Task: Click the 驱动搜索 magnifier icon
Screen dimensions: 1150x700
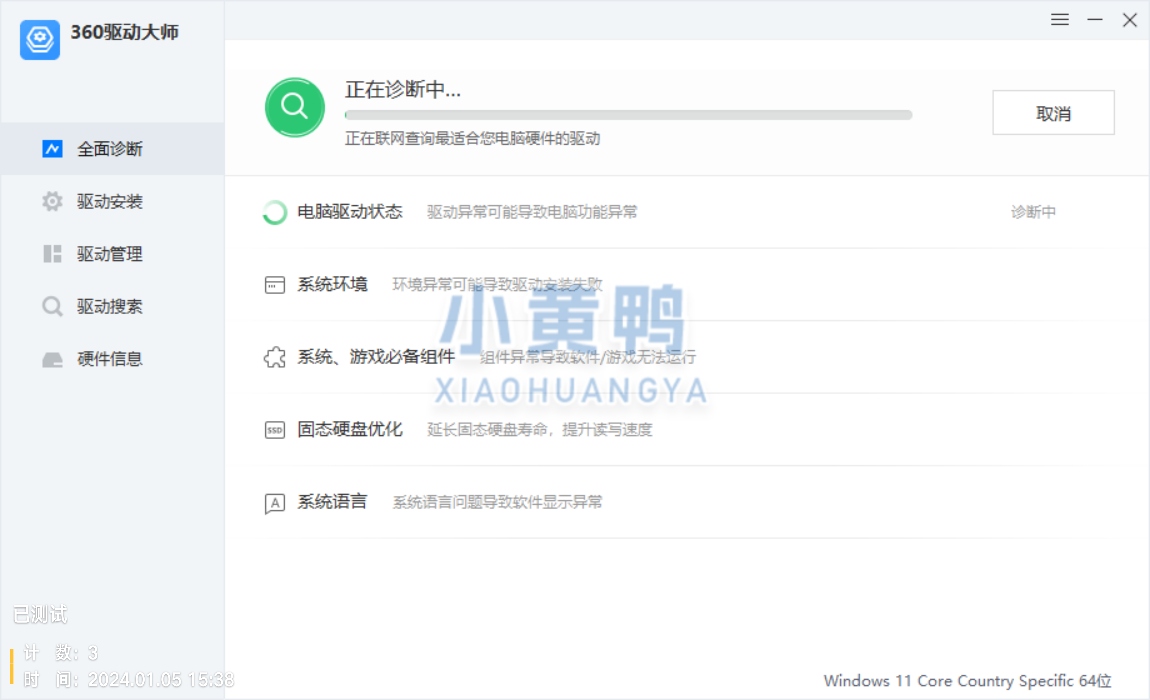Action: [52, 306]
